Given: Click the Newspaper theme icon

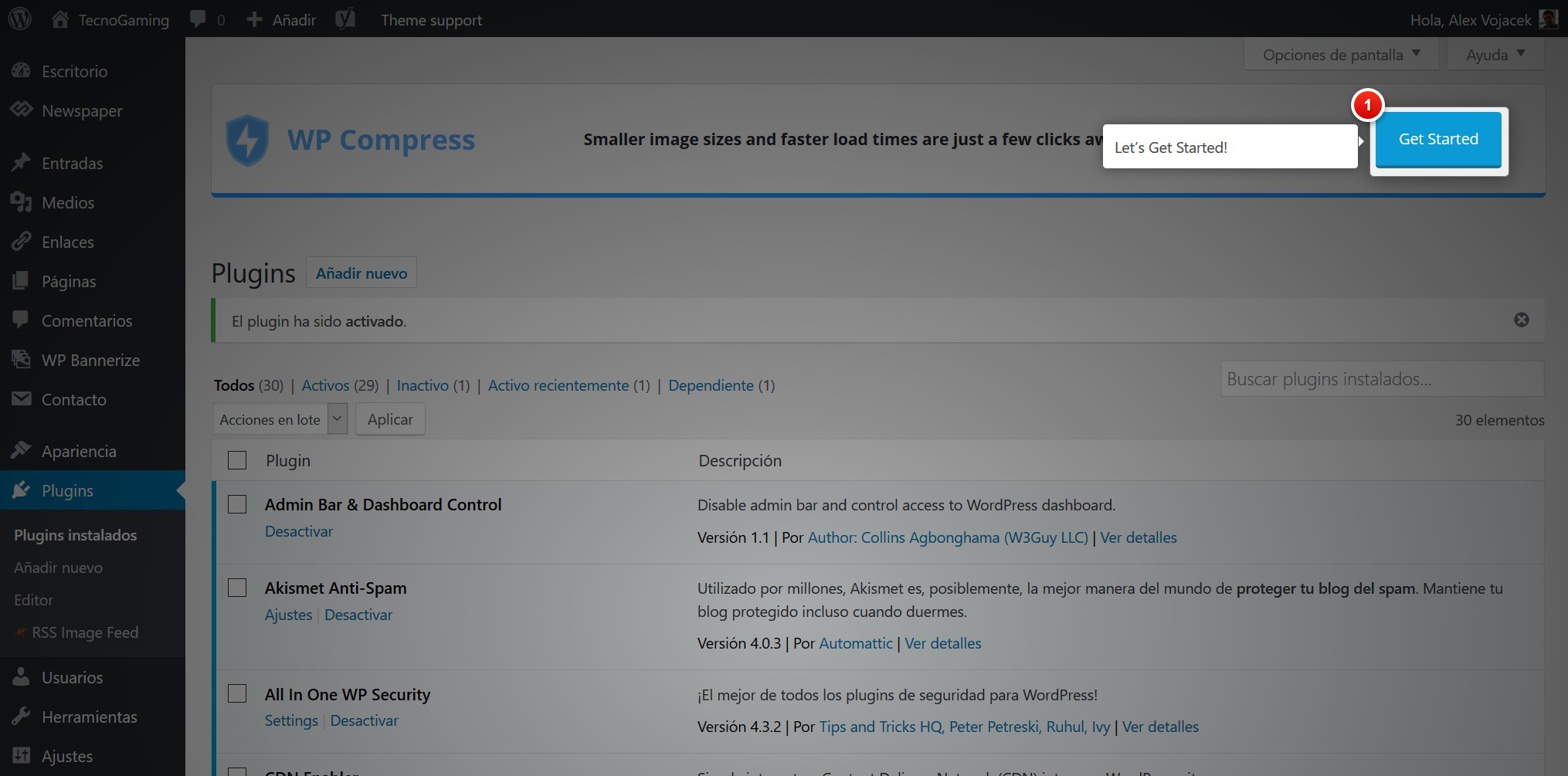Looking at the screenshot, I should click(x=21, y=110).
